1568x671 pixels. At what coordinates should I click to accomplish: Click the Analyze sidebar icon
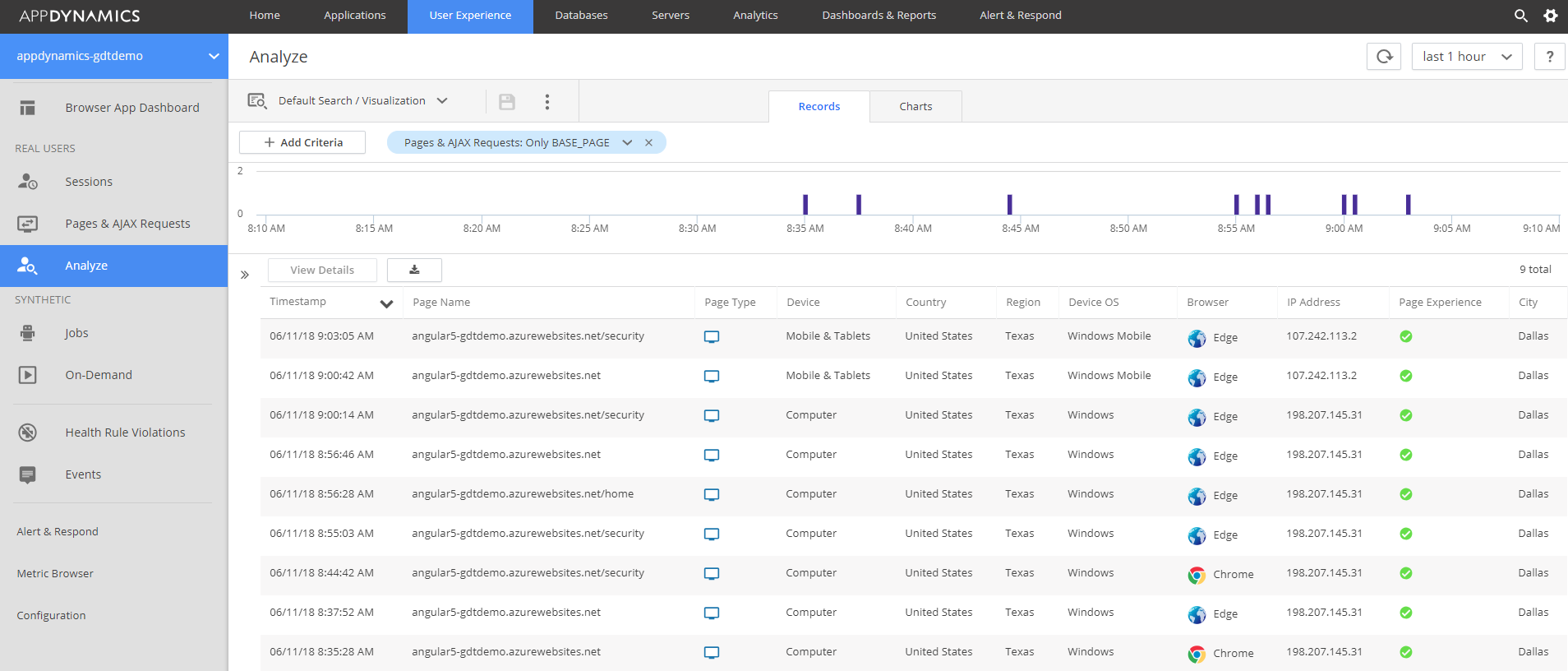(x=28, y=266)
